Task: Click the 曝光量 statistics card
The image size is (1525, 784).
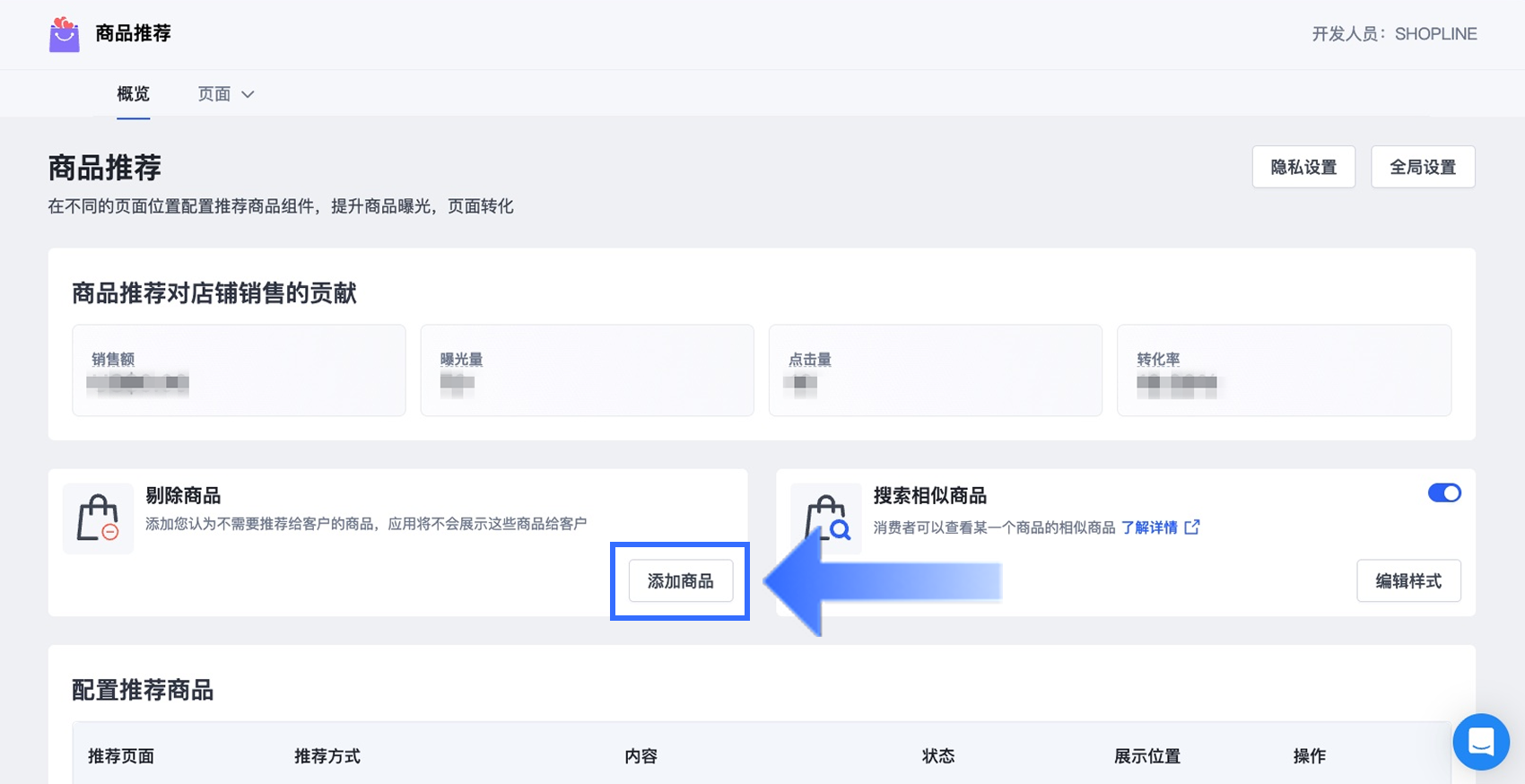Action: (x=587, y=370)
